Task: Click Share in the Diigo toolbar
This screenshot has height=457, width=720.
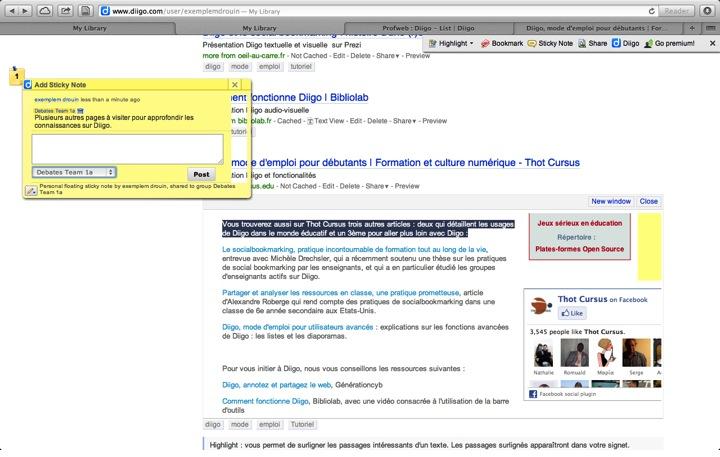Action: click(x=592, y=43)
